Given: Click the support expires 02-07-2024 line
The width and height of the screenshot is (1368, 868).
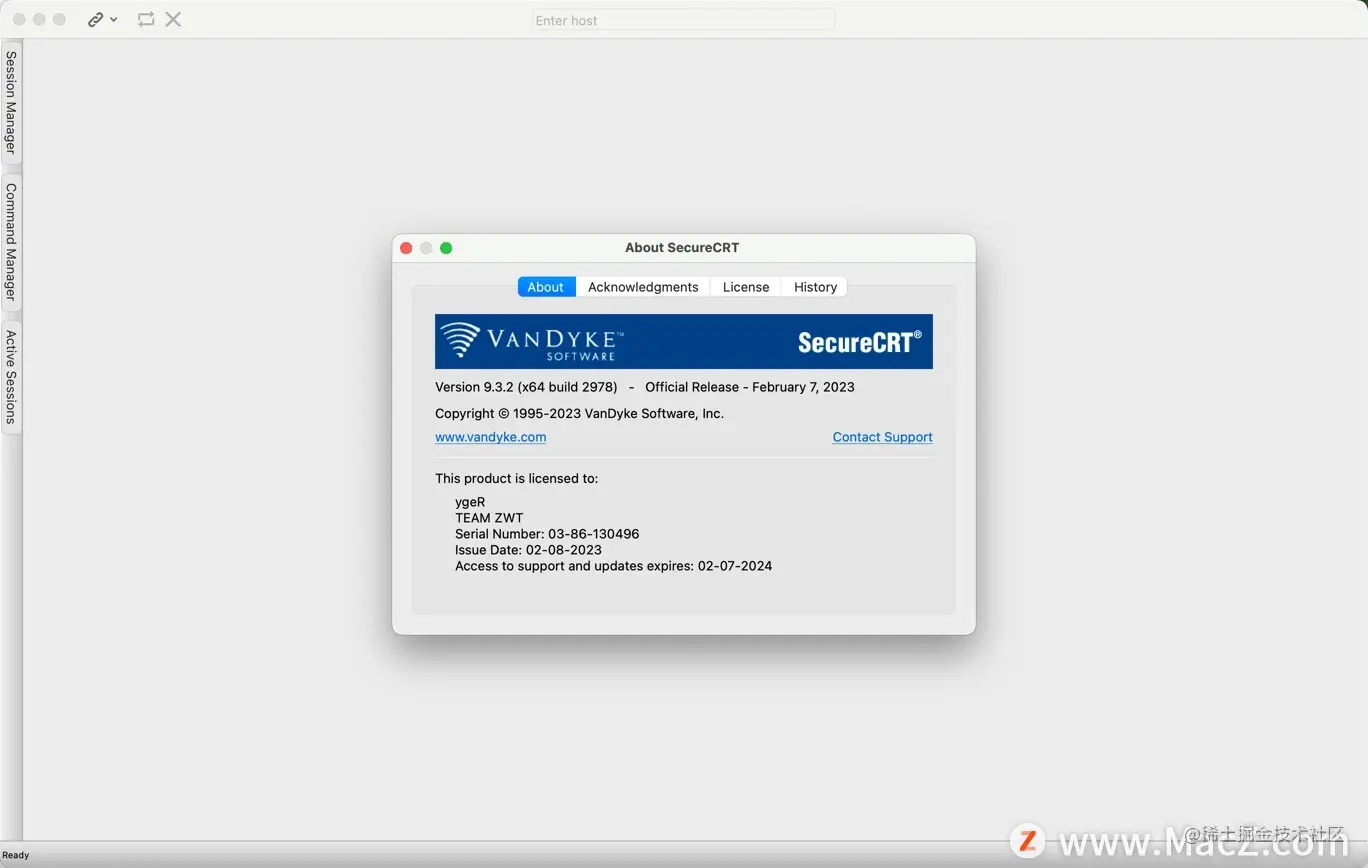Looking at the screenshot, I should tap(613, 566).
